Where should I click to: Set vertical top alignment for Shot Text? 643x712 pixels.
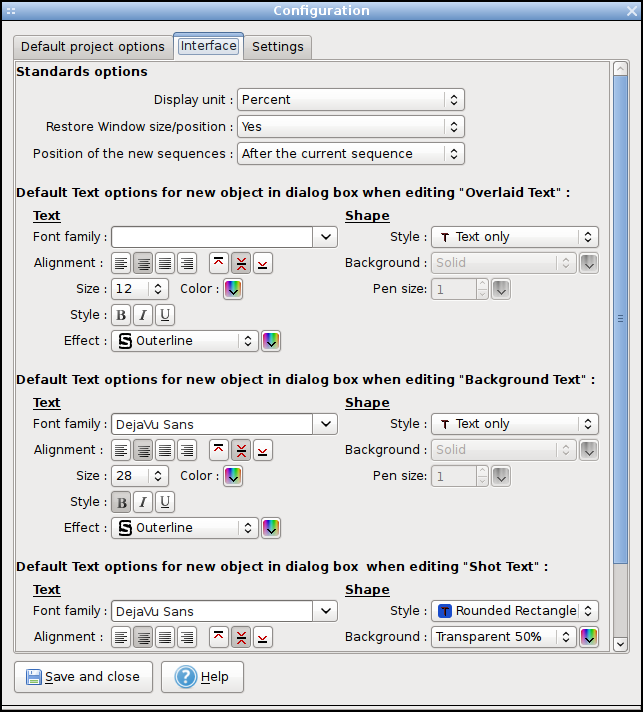tap(219, 638)
